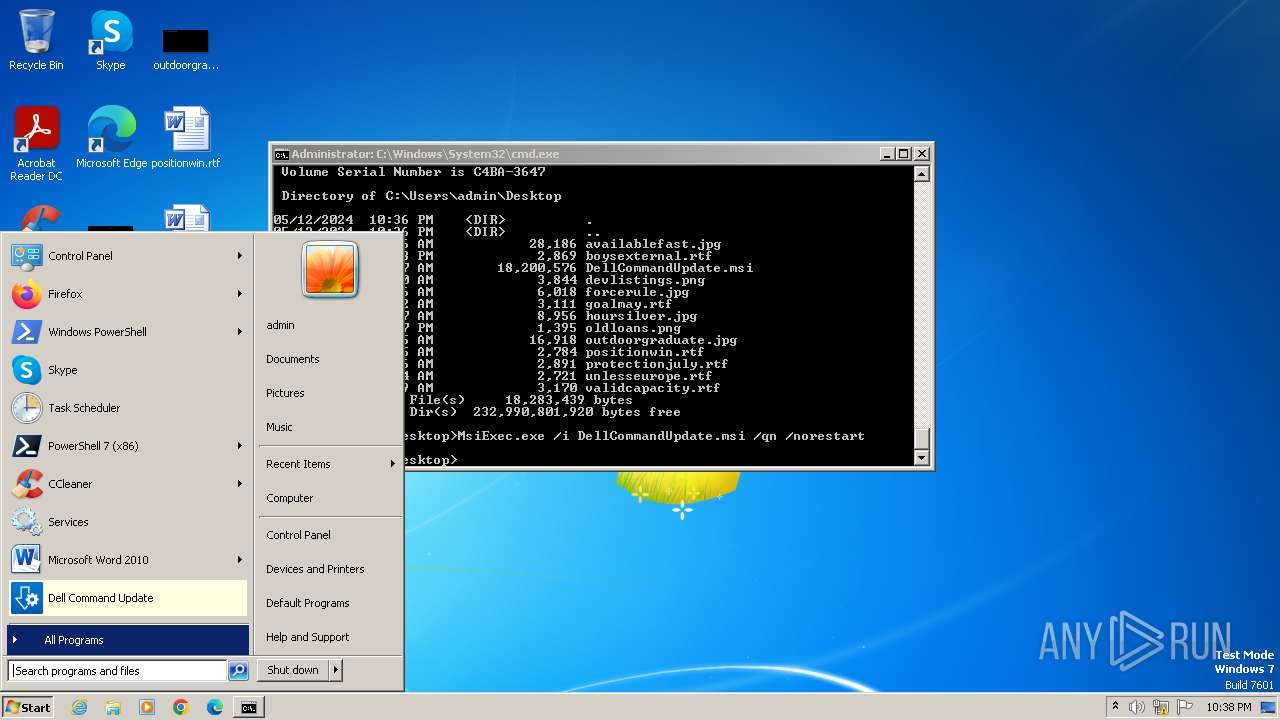Launch Skype from Start menu list
The image size is (1280, 720).
coord(127,370)
